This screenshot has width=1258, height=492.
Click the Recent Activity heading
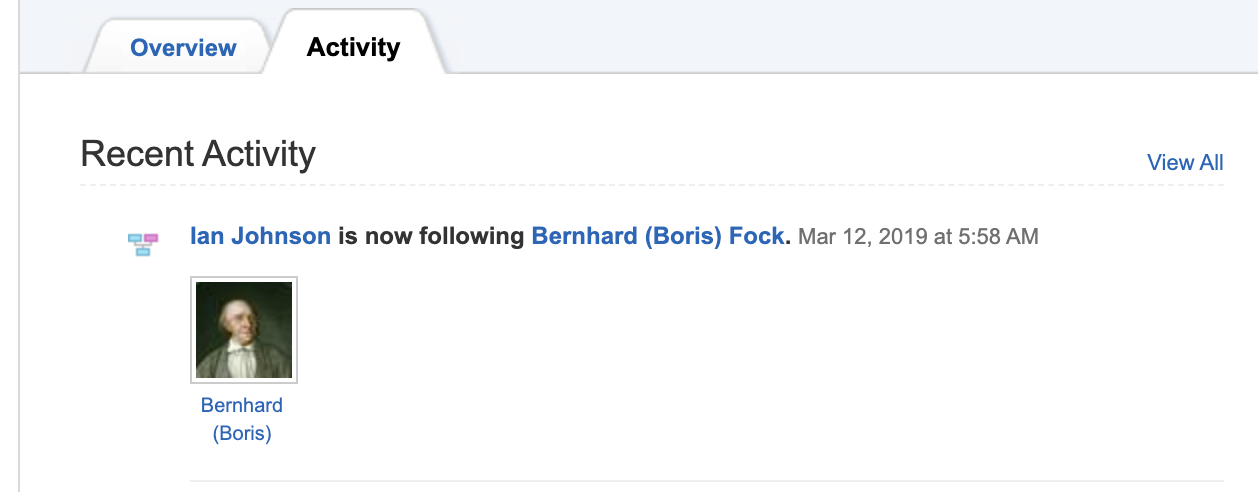click(x=198, y=154)
